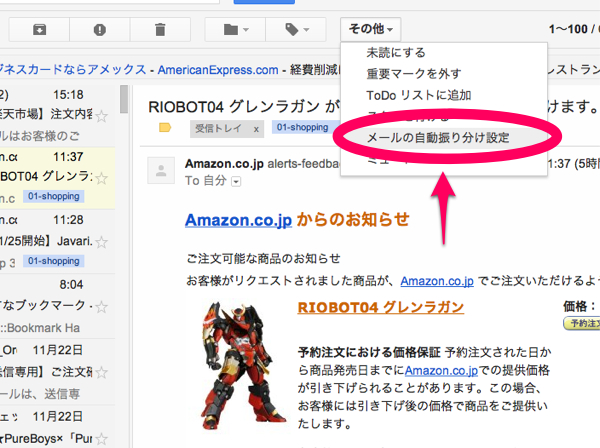
Task: Star the 11:28 Javari email
Action: click(x=102, y=242)
